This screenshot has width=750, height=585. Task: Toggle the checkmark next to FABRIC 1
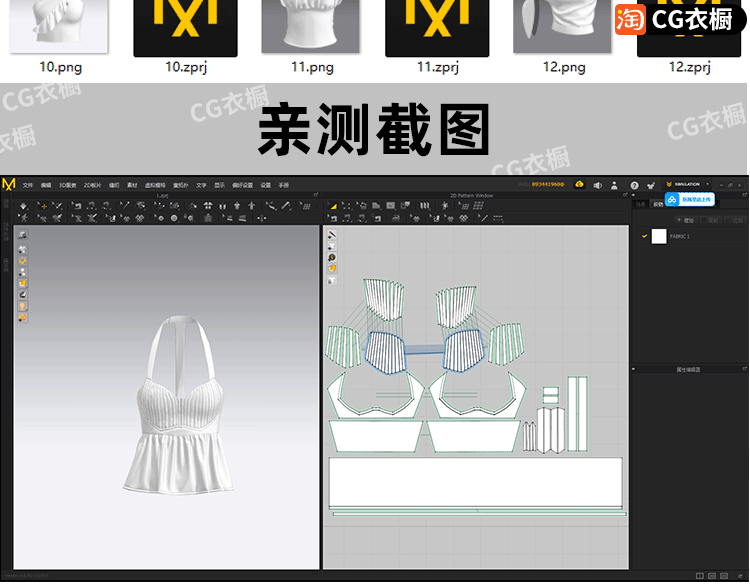coord(644,236)
